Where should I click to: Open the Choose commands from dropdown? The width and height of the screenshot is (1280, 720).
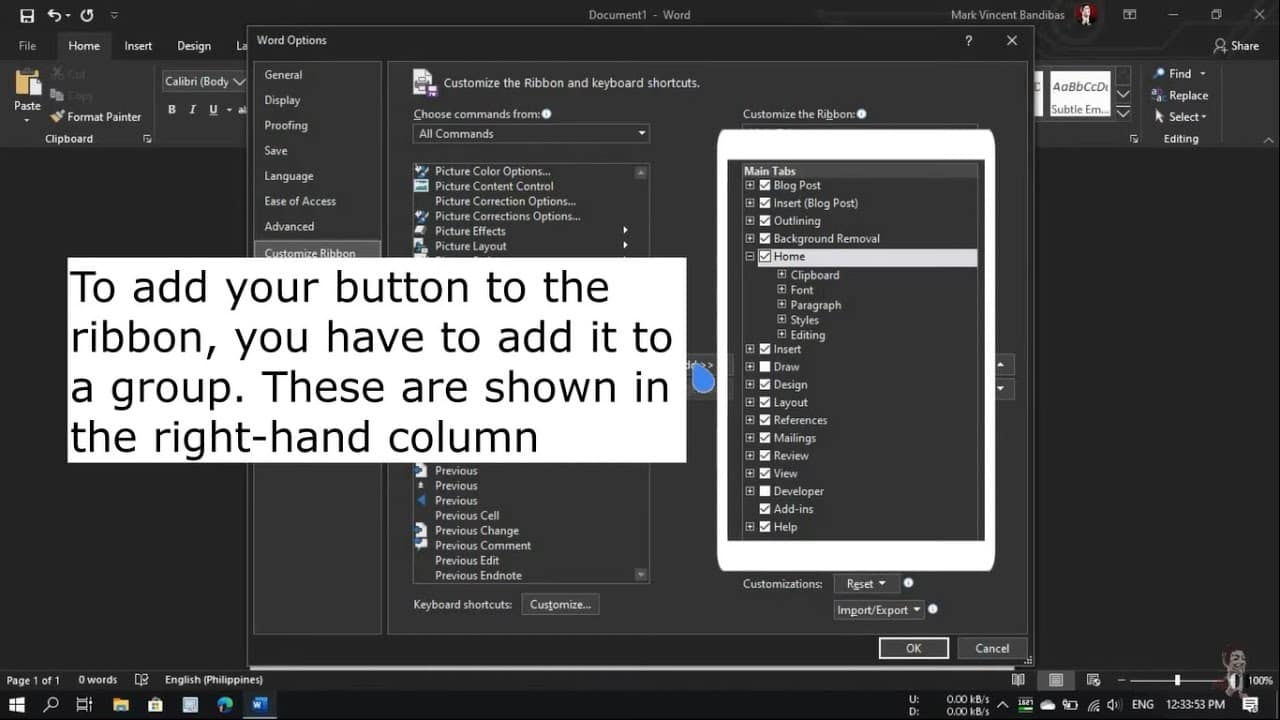(x=531, y=134)
